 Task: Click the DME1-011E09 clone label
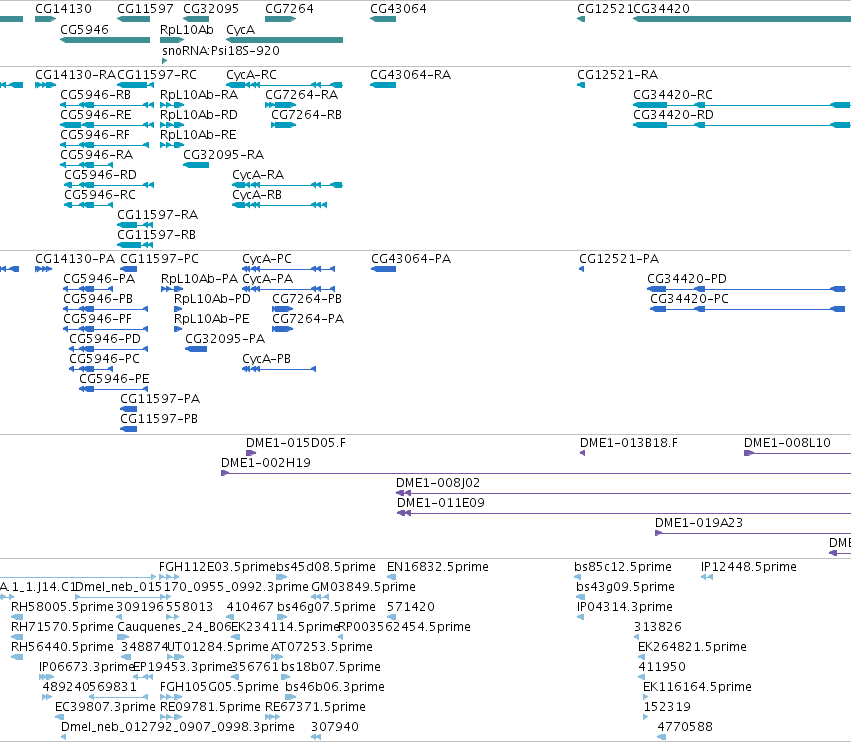(x=441, y=503)
